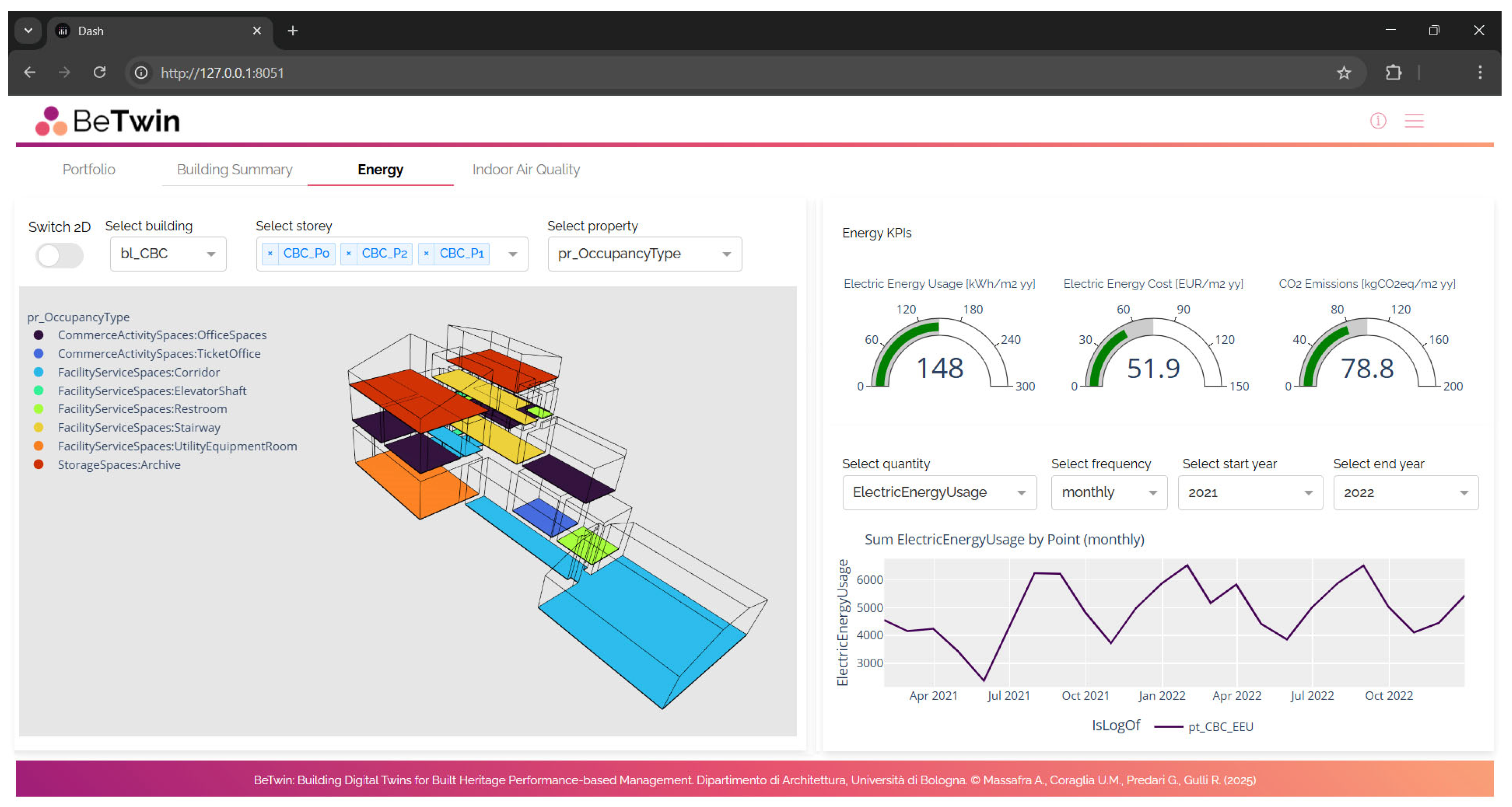Open the Select building dropdown
Viewport: 1512px width, 807px height.
(x=168, y=254)
